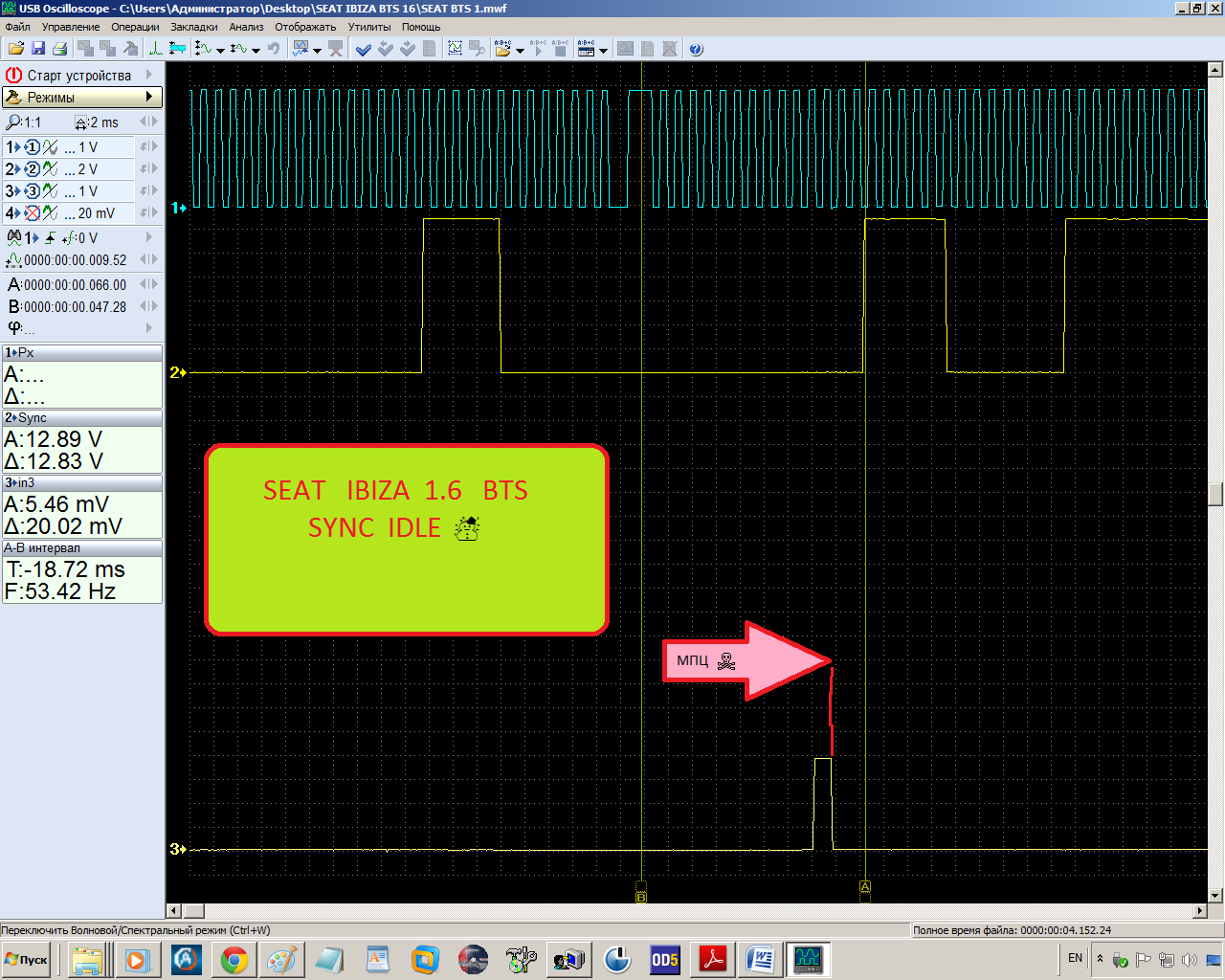Click the cyan measurement cursor toolbar icon
This screenshot has height=980, width=1225.
pyautogui.click(x=177, y=49)
